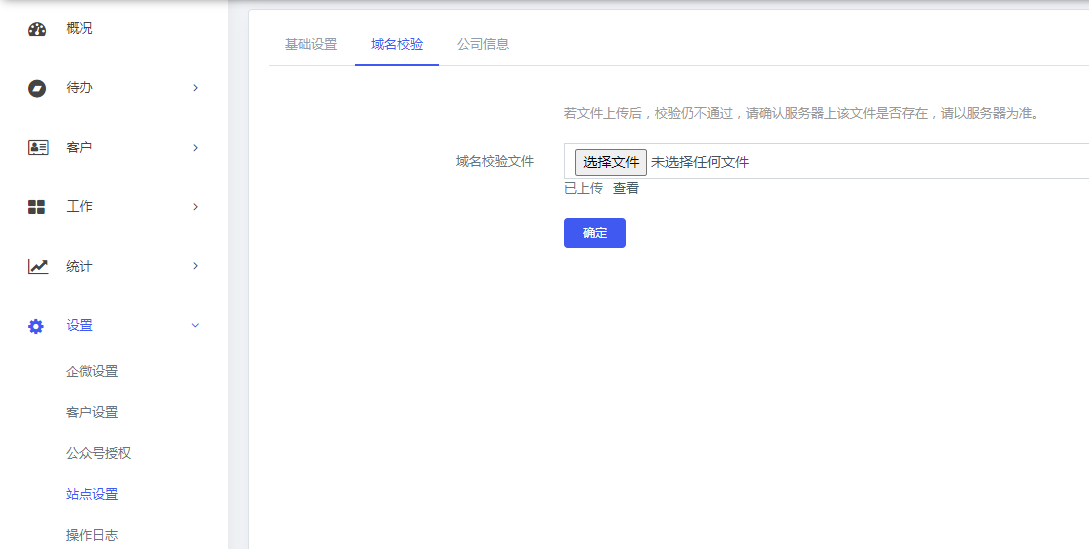Click the line chart icon beside 统计
This screenshot has width=1089, height=549.
(37, 266)
